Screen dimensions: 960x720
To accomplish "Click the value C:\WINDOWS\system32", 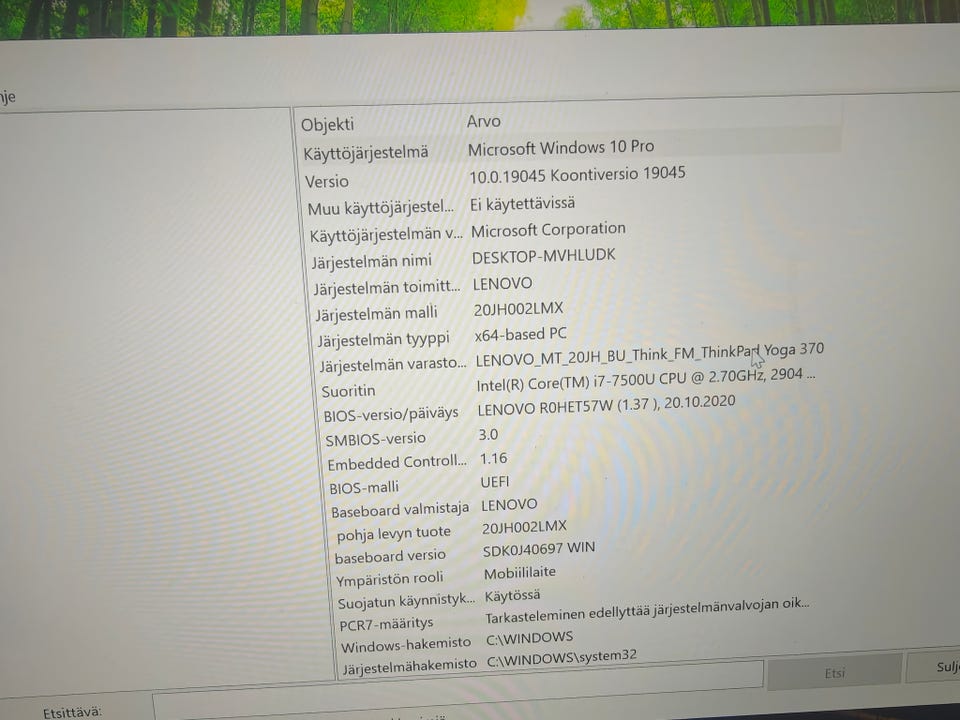I will pyautogui.click(x=561, y=659).
